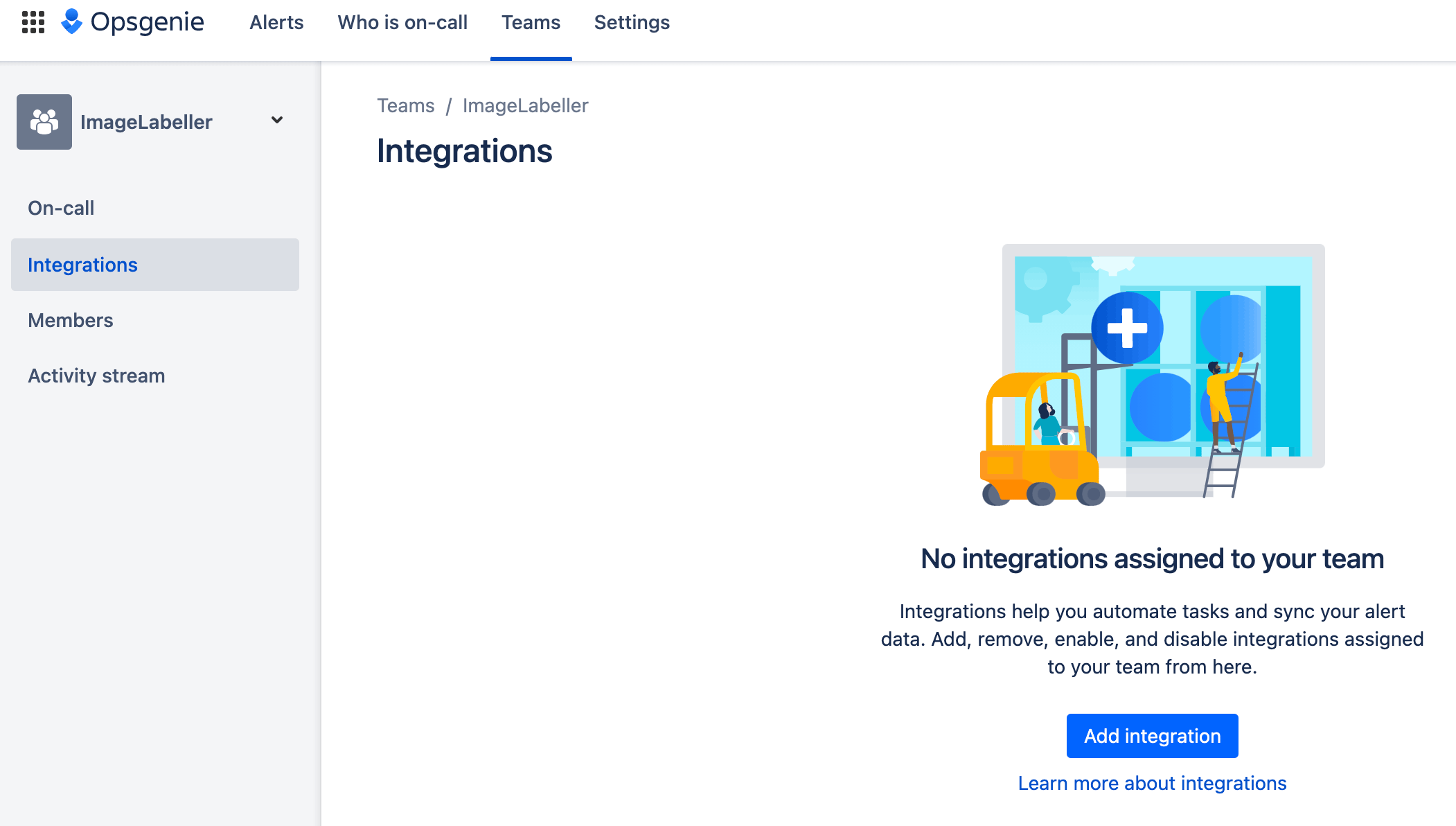The height and width of the screenshot is (826, 1456).
Task: Expand the Teams breadcrumb link
Action: pos(406,104)
